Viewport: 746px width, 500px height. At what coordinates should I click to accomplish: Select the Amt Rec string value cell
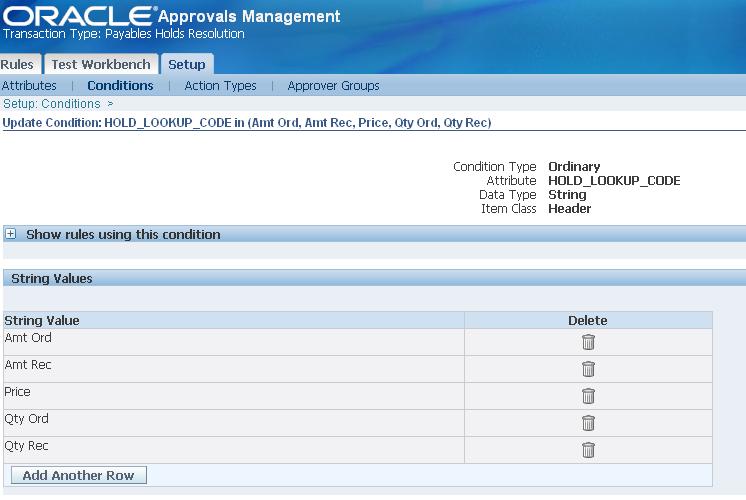point(234,369)
